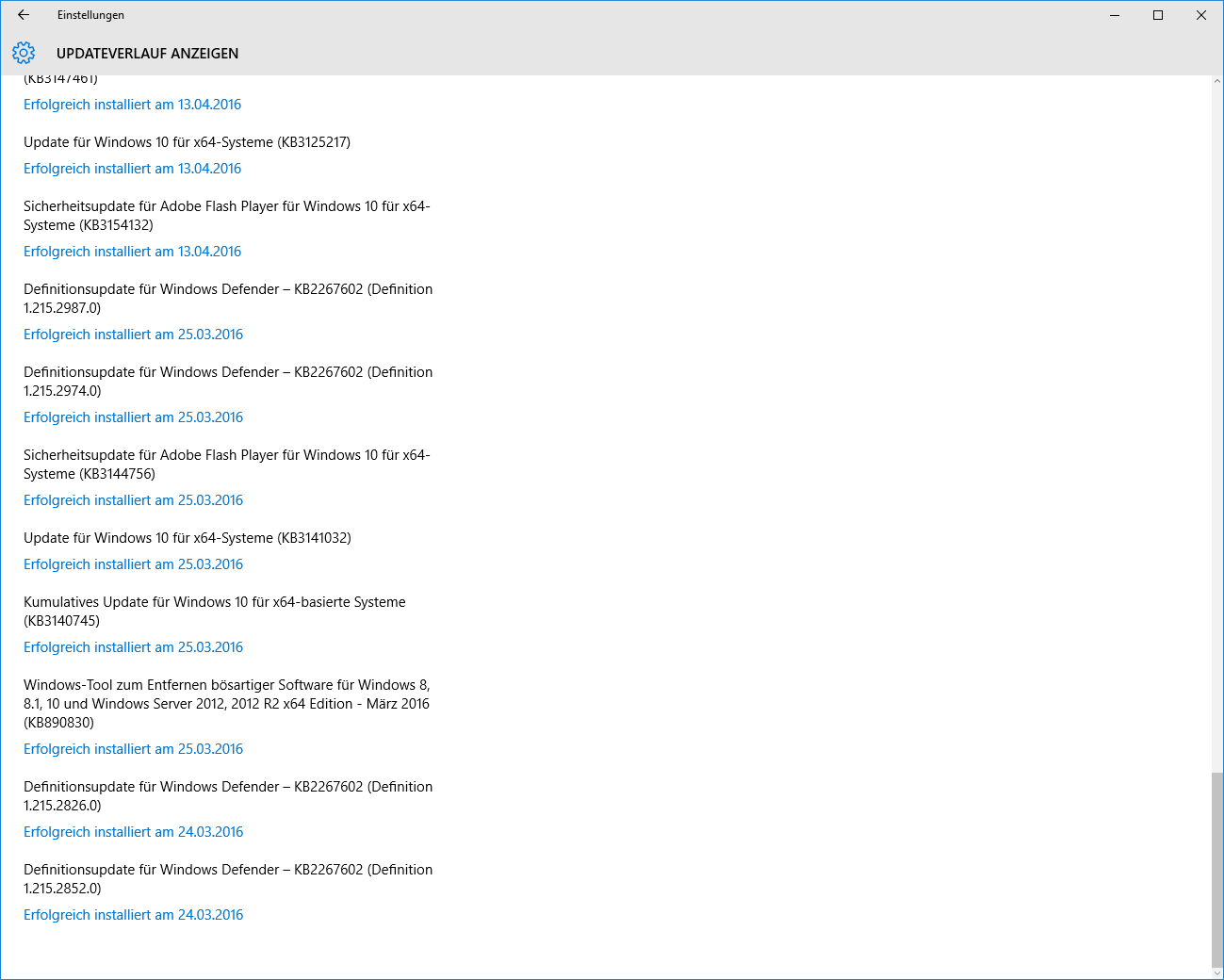
Task: Select the text 'Update für Windows 10 für x64-Systeme (KB3141032)'
Action: (188, 538)
